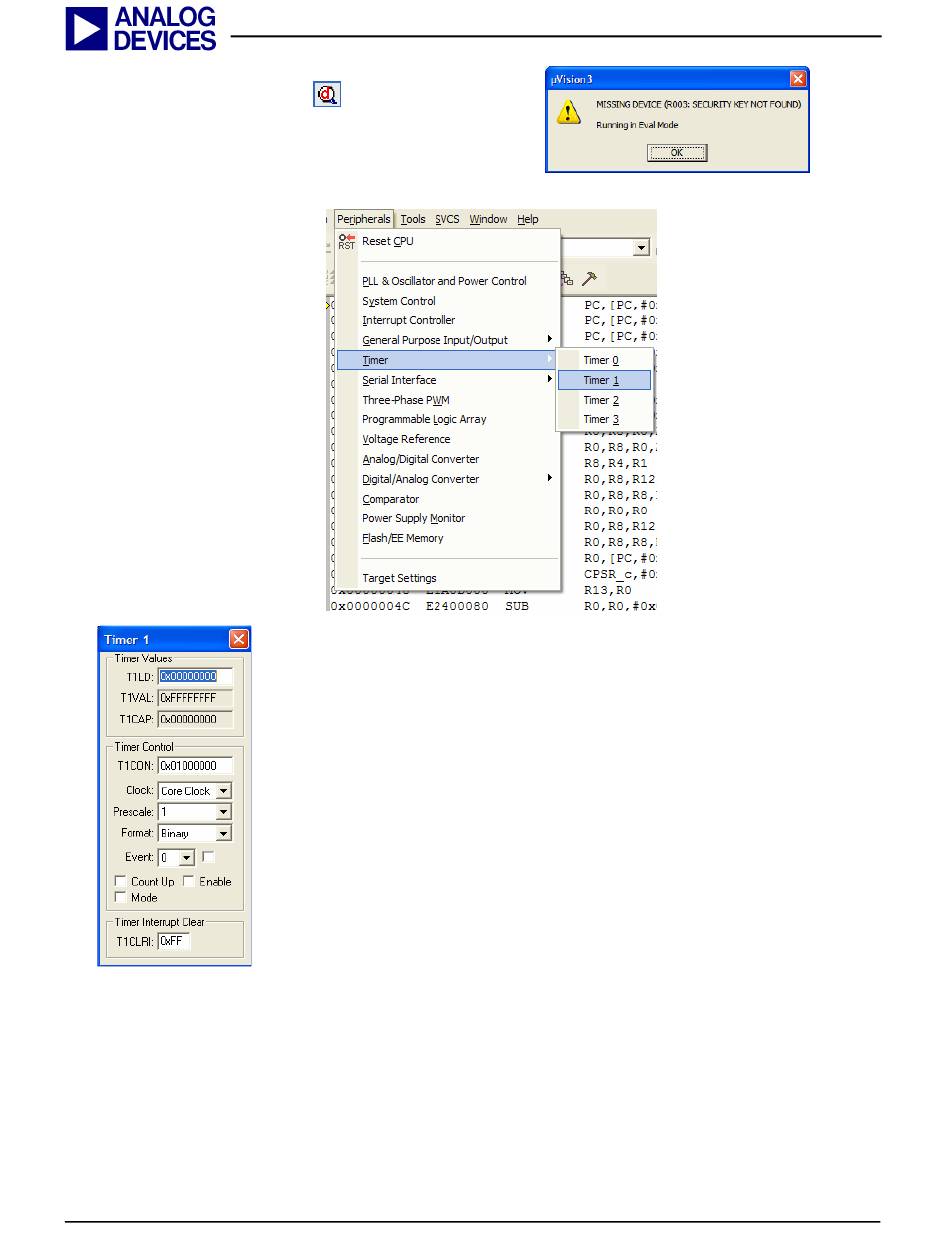Open Target Settings
Screen dimensions: 950x1241
point(447,578)
